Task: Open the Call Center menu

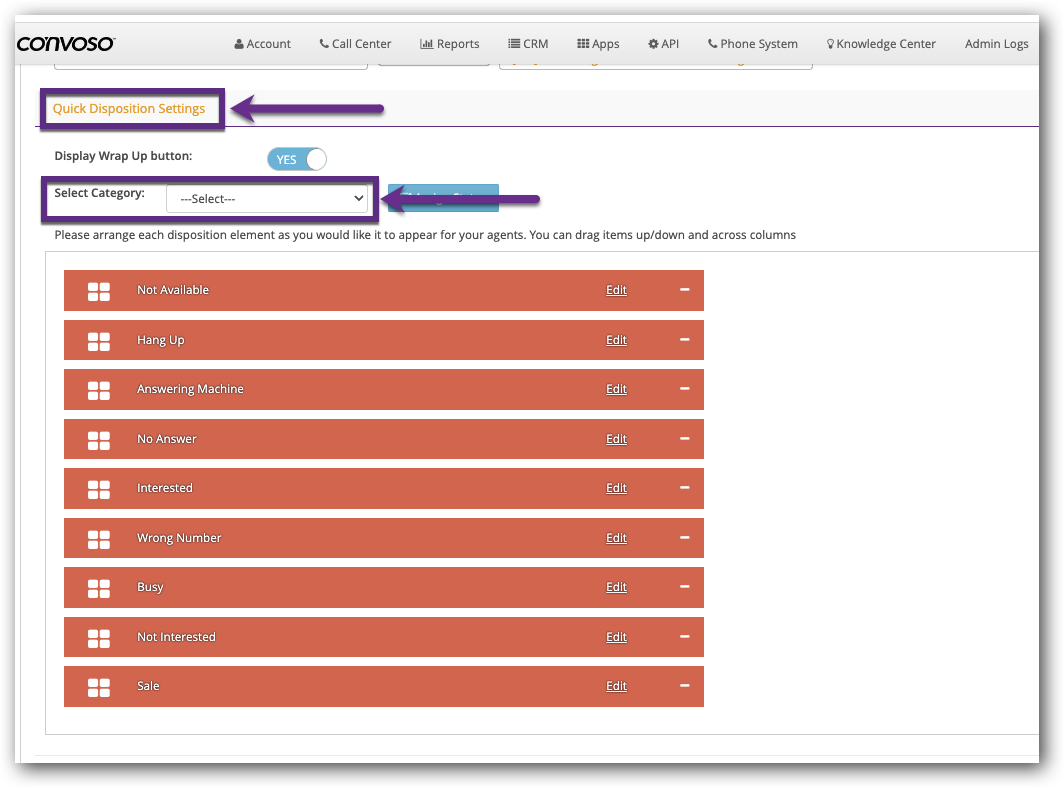Action: [x=356, y=44]
